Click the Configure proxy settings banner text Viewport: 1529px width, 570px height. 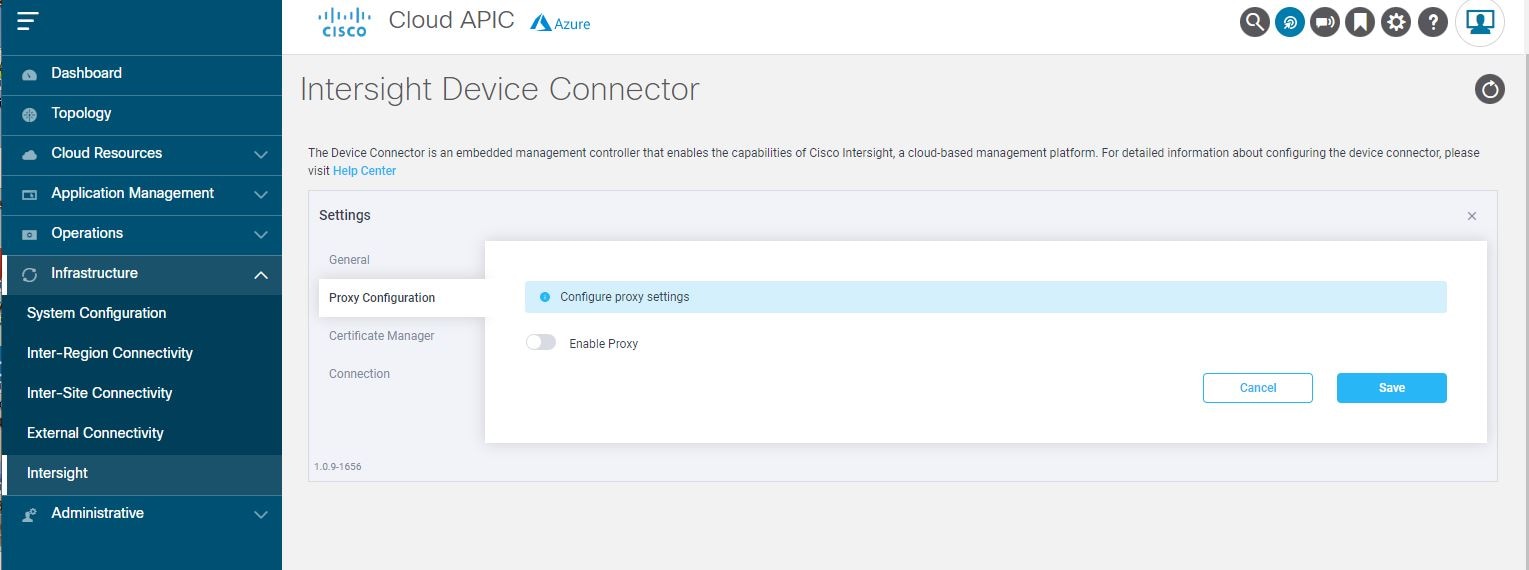624,297
